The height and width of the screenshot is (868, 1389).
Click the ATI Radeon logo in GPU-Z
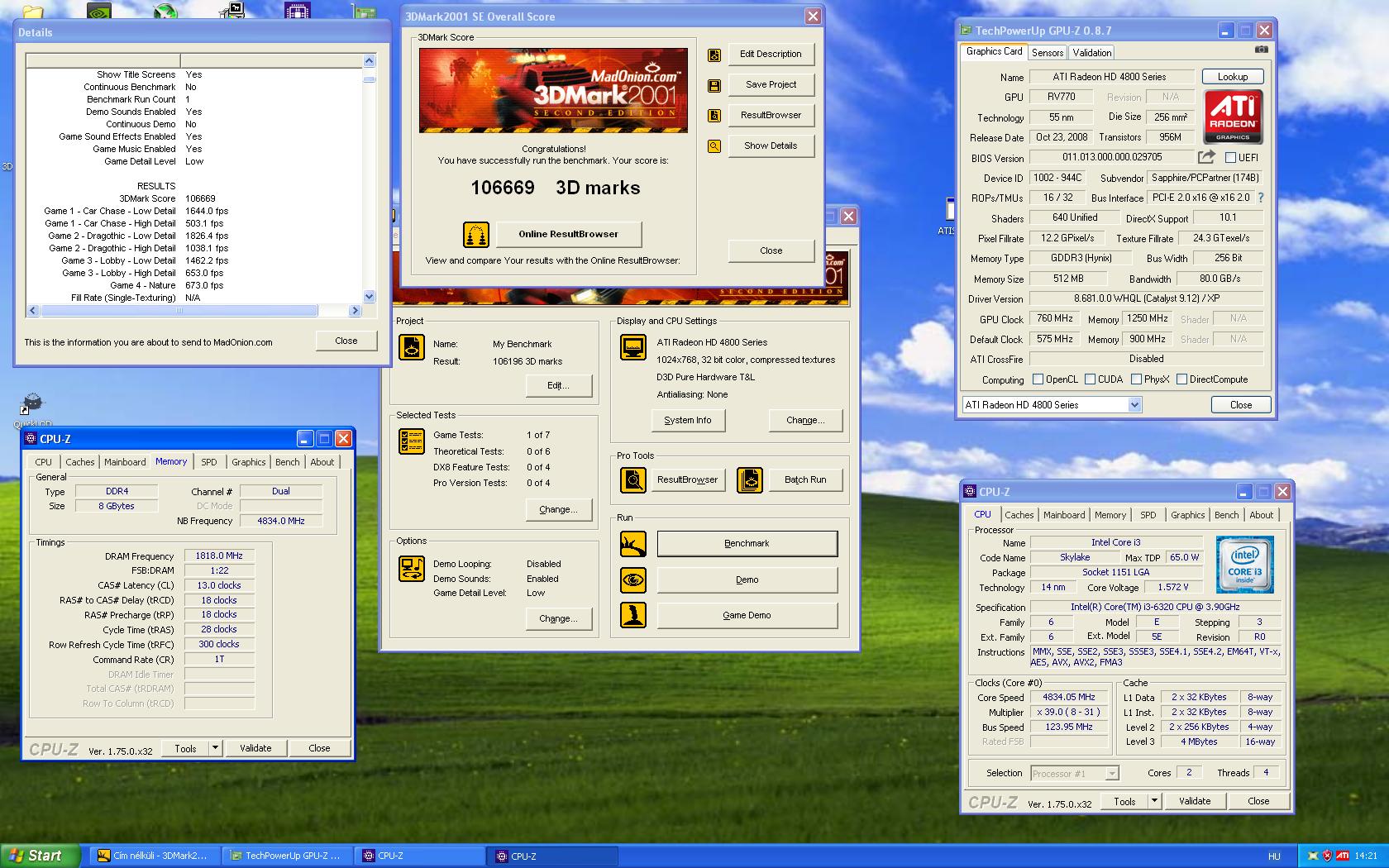[x=1233, y=117]
